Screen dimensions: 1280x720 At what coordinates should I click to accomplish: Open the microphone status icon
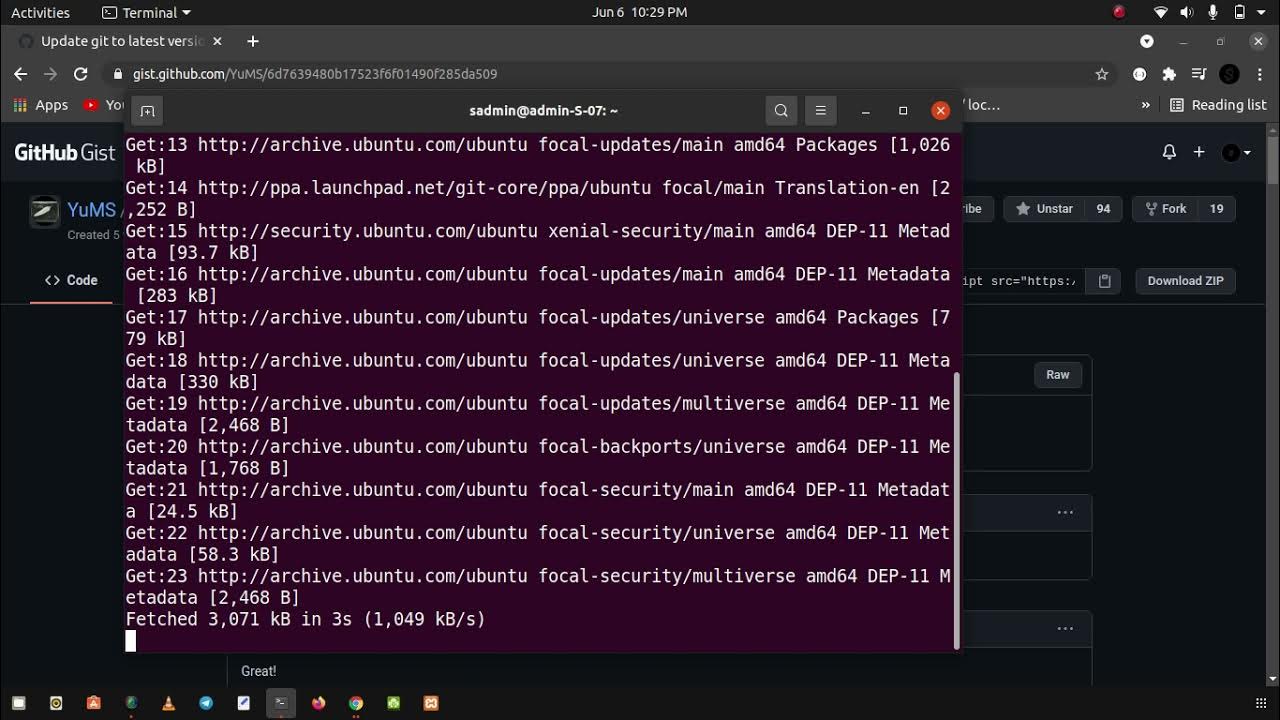pyautogui.click(x=1213, y=12)
